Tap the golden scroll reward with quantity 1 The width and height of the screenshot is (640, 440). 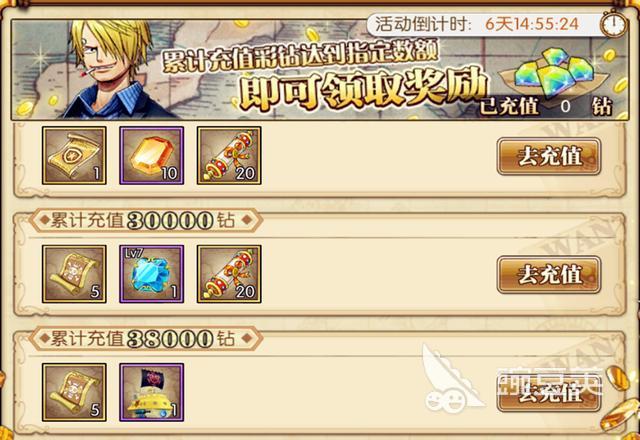(x=74, y=156)
